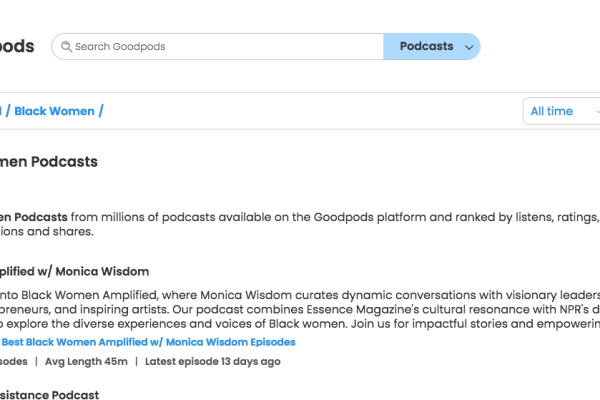Open the Podcasts search type dropdown
The height and width of the screenshot is (400, 600).
(432, 46)
